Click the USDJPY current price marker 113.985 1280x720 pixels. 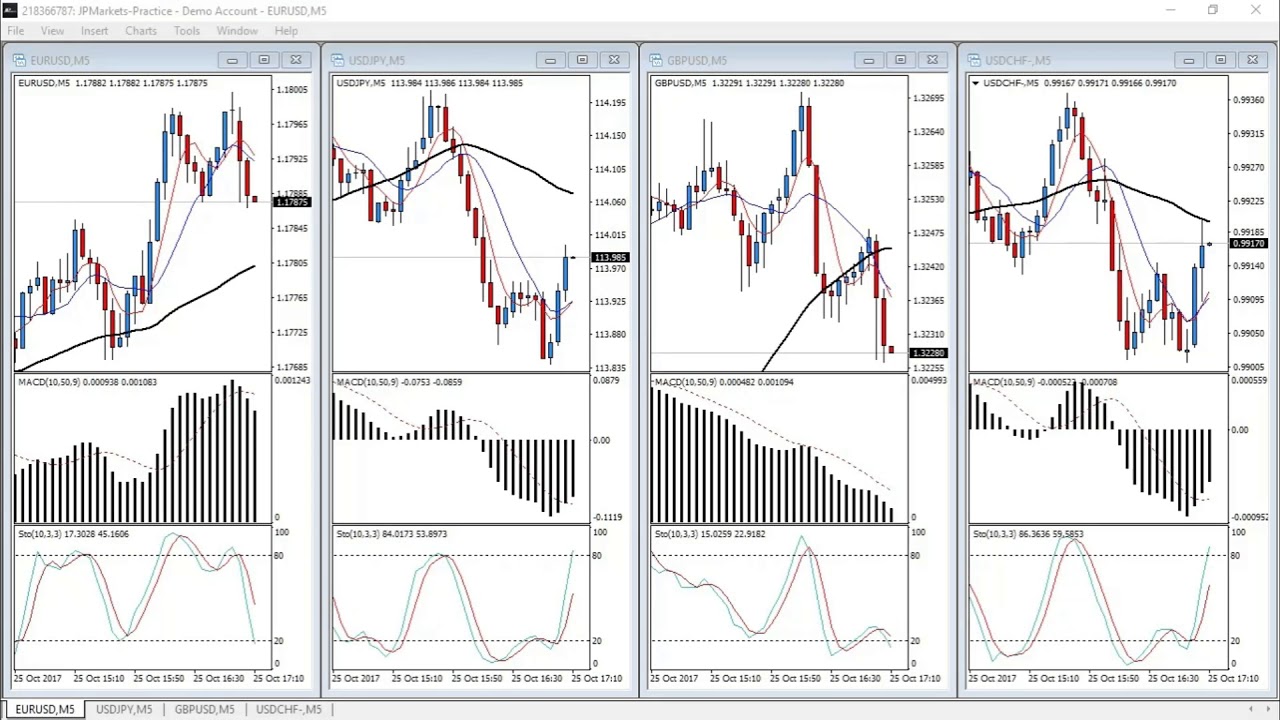[610, 258]
